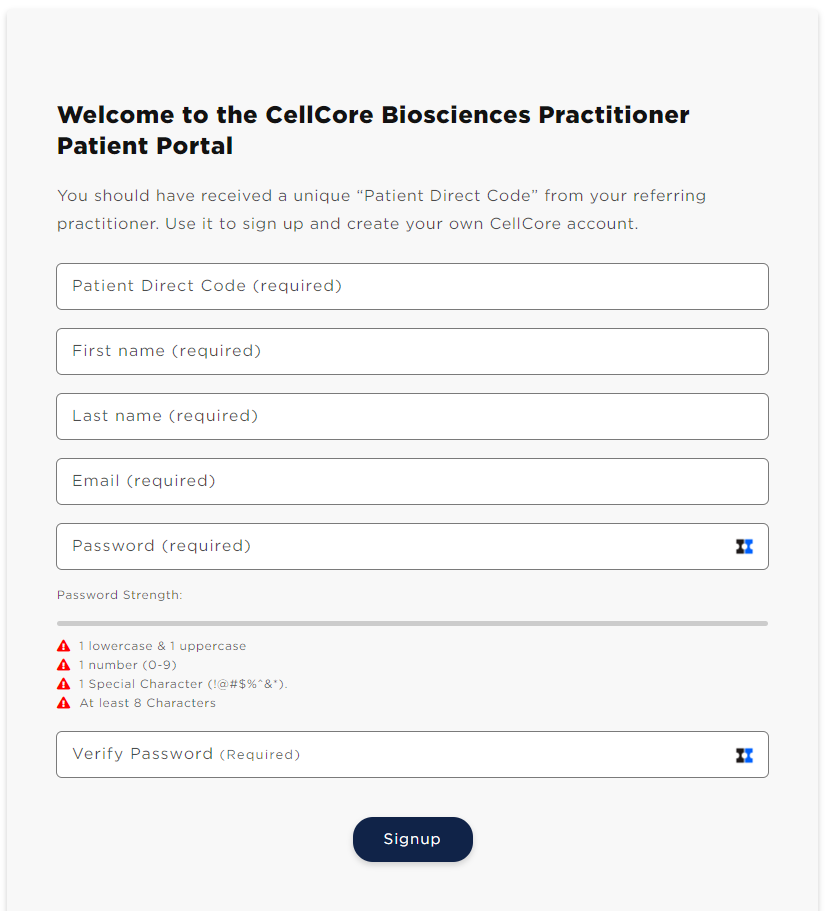This screenshot has height=911, width=825.
Task: Click the Patient Direct Code instructions paragraph
Action: click(382, 209)
